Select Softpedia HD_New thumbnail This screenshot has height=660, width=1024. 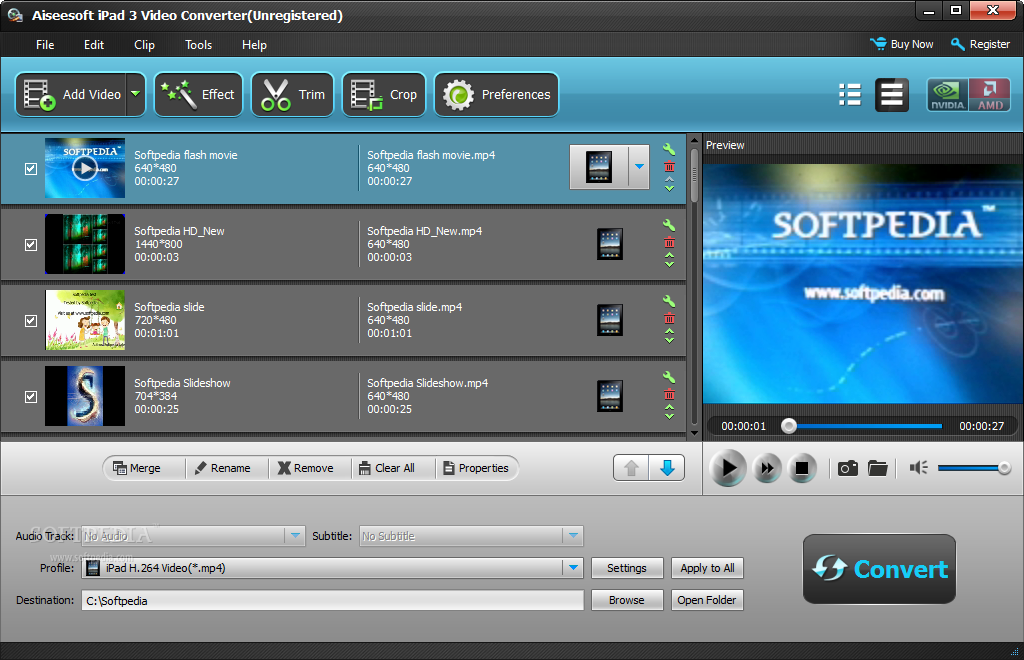coord(85,244)
